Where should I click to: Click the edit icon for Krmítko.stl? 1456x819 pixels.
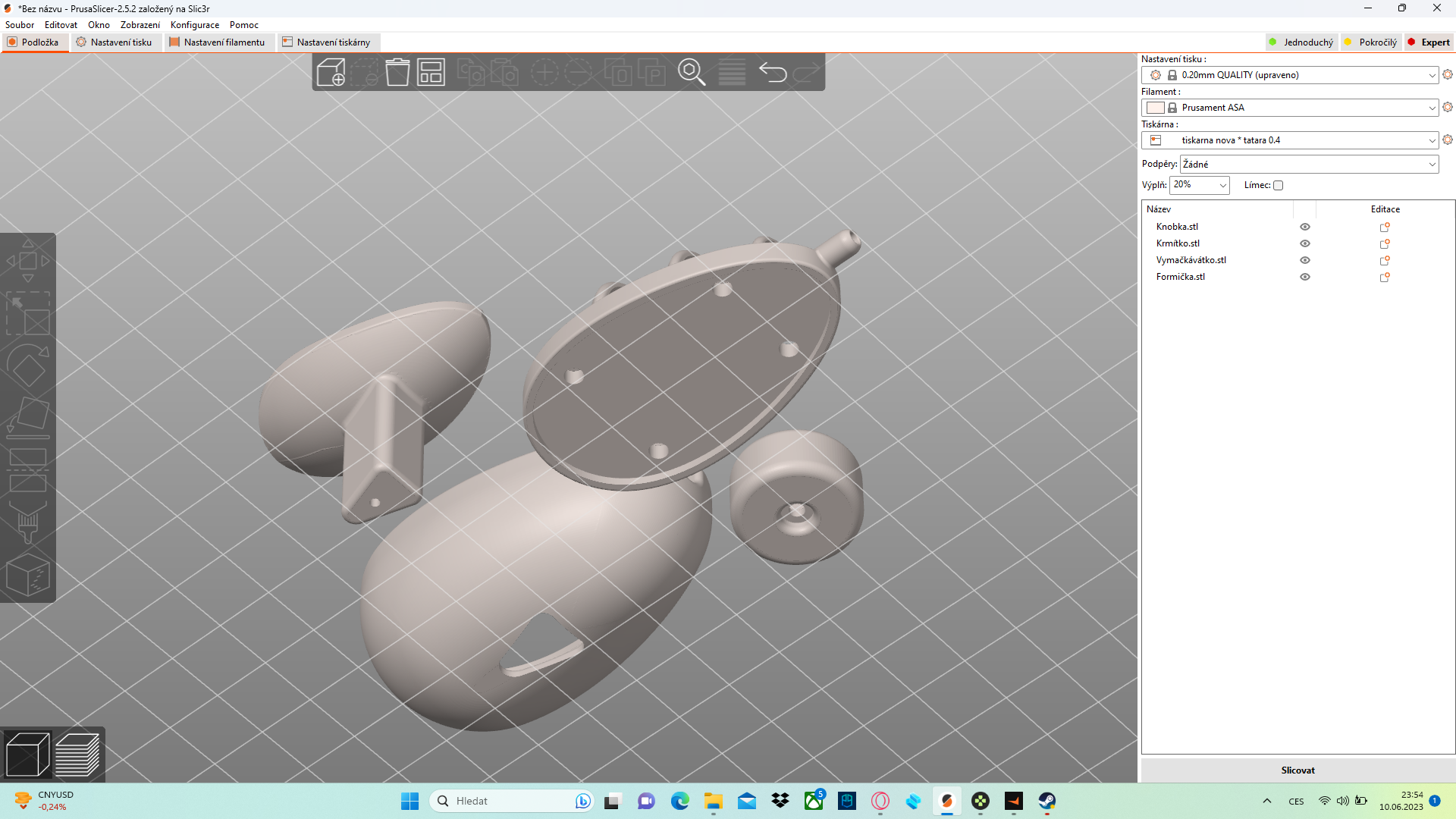[x=1384, y=243]
